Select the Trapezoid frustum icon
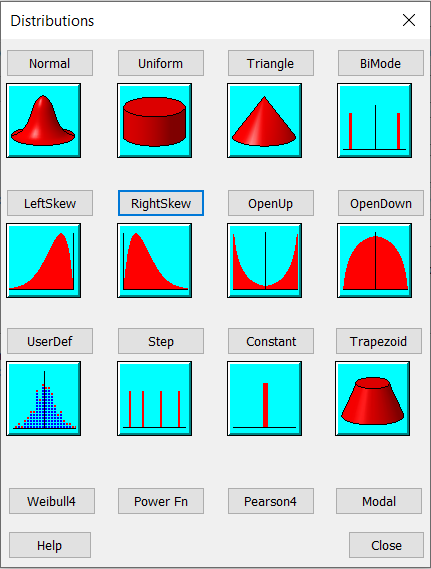The image size is (431, 569). (373, 398)
